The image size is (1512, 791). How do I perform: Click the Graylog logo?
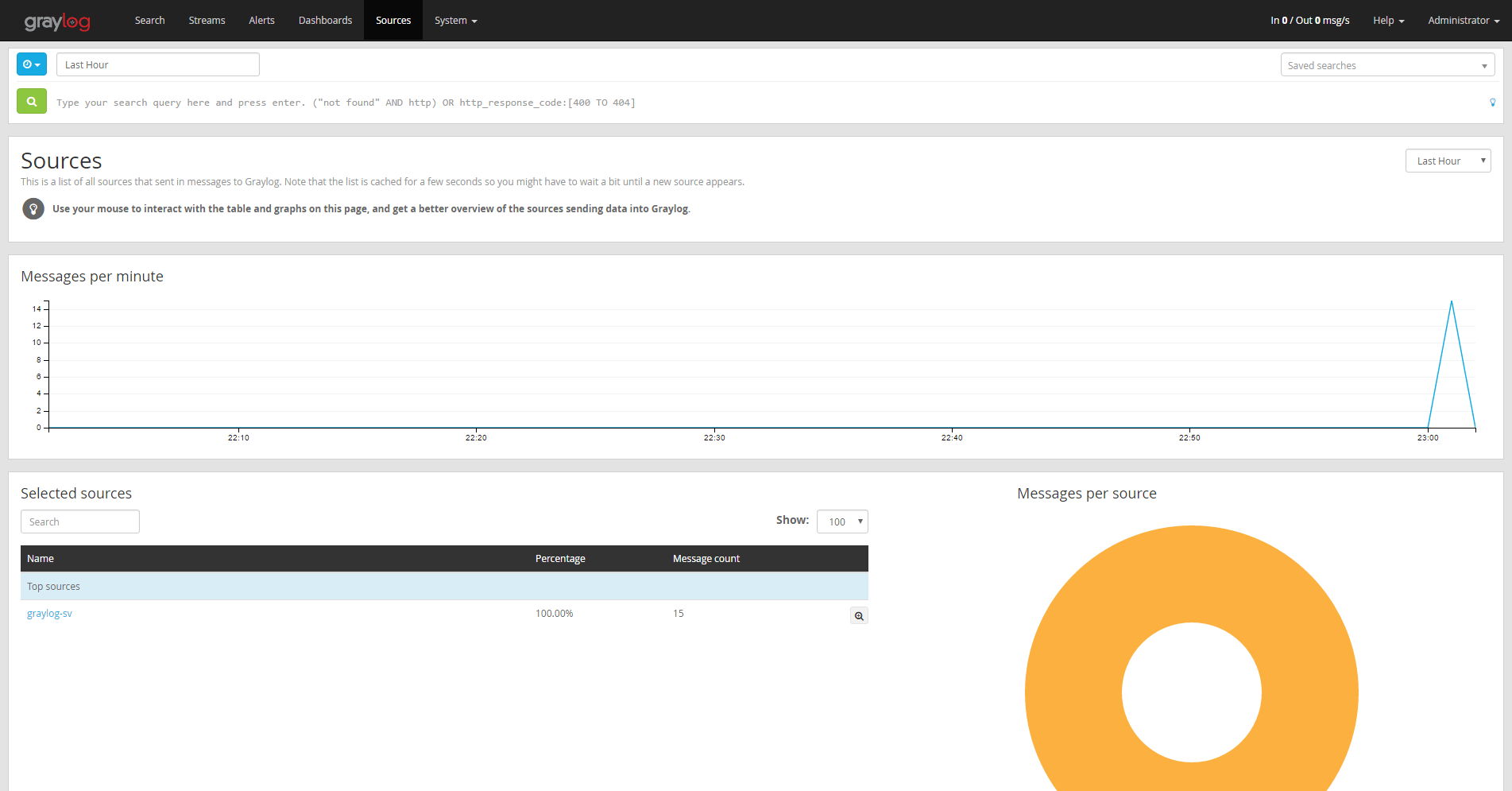click(57, 21)
